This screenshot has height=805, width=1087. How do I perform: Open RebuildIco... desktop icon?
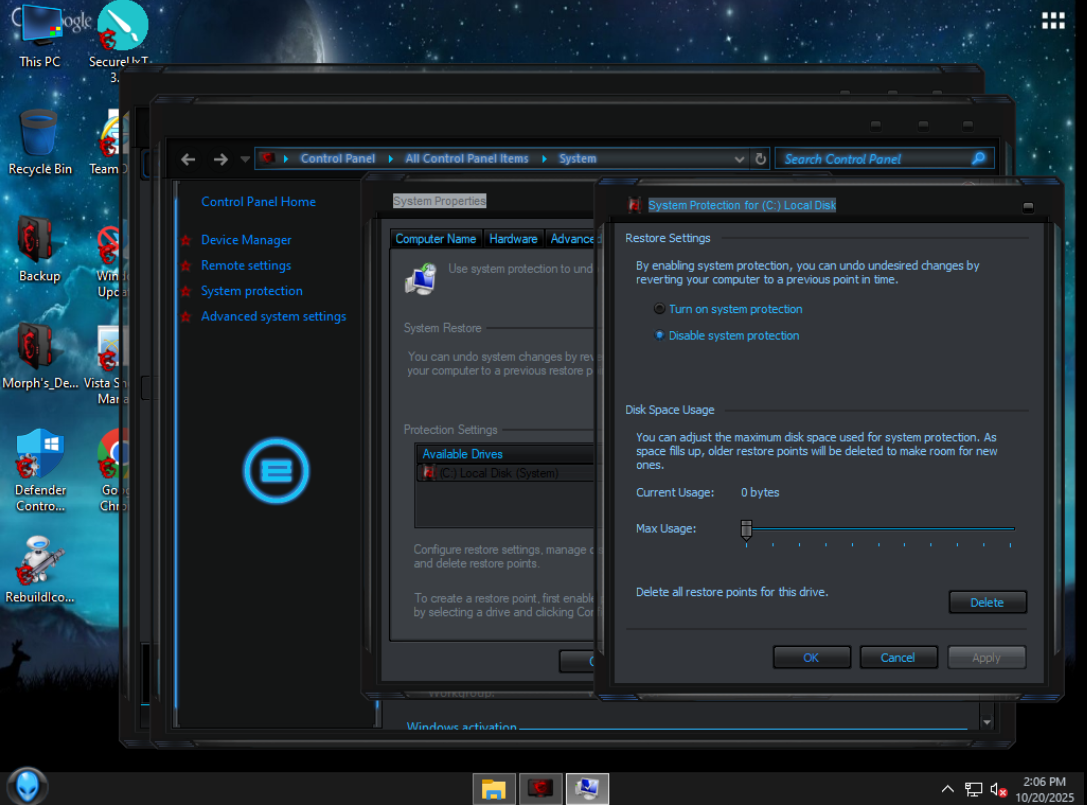pos(40,570)
